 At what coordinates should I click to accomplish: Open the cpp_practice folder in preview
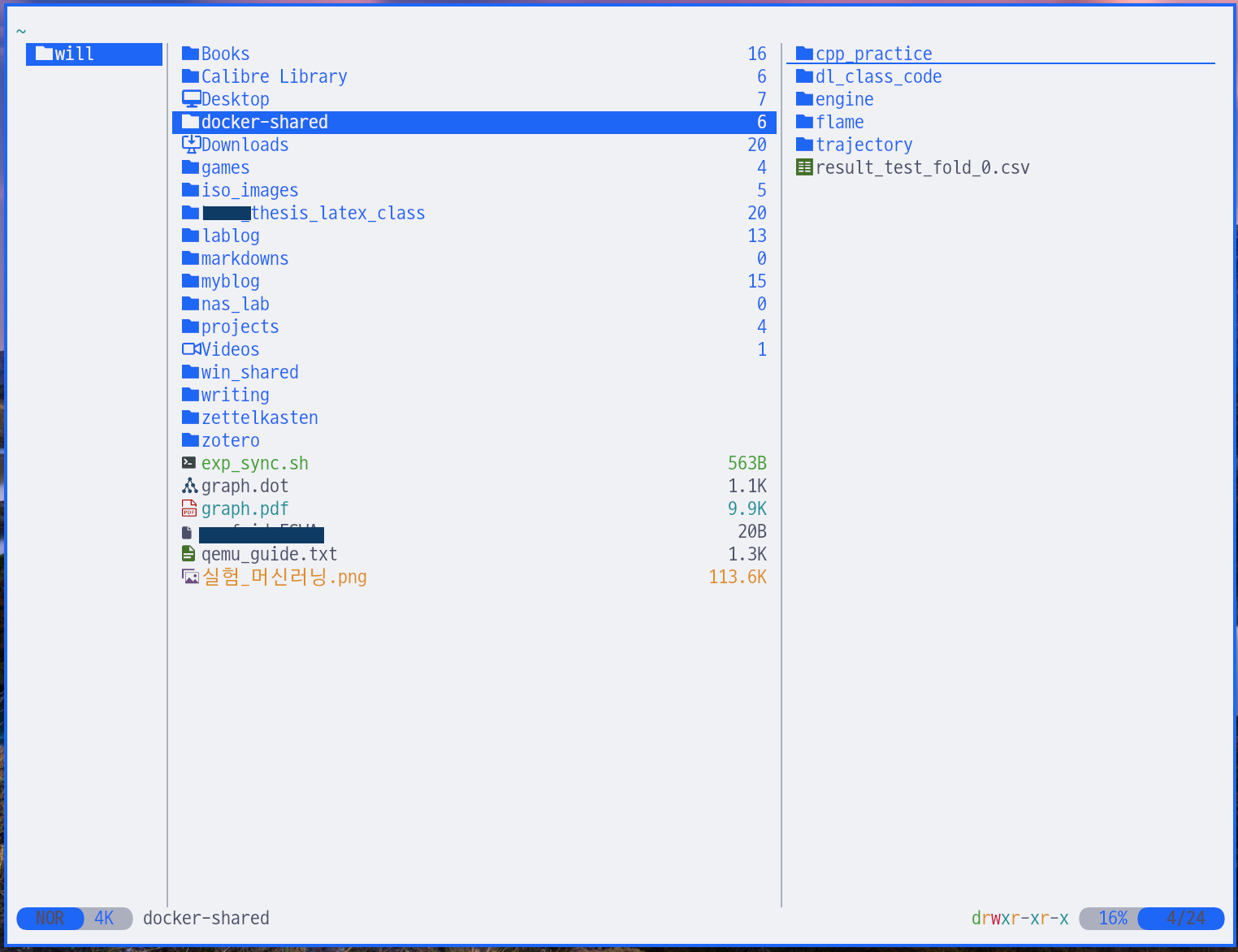873,54
